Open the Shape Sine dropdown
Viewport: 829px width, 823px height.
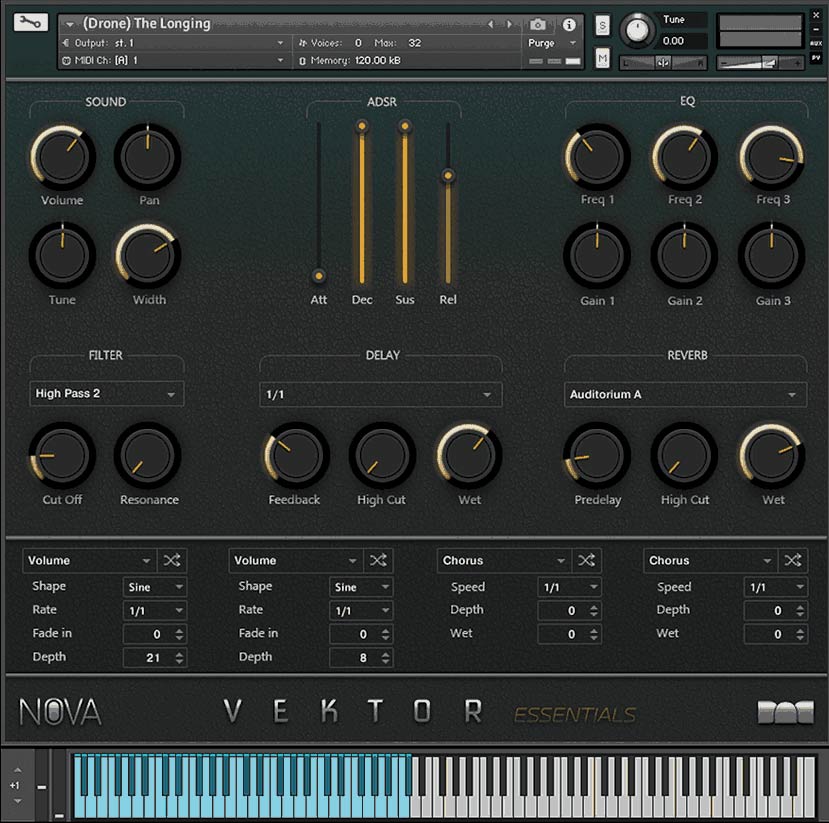tap(155, 587)
